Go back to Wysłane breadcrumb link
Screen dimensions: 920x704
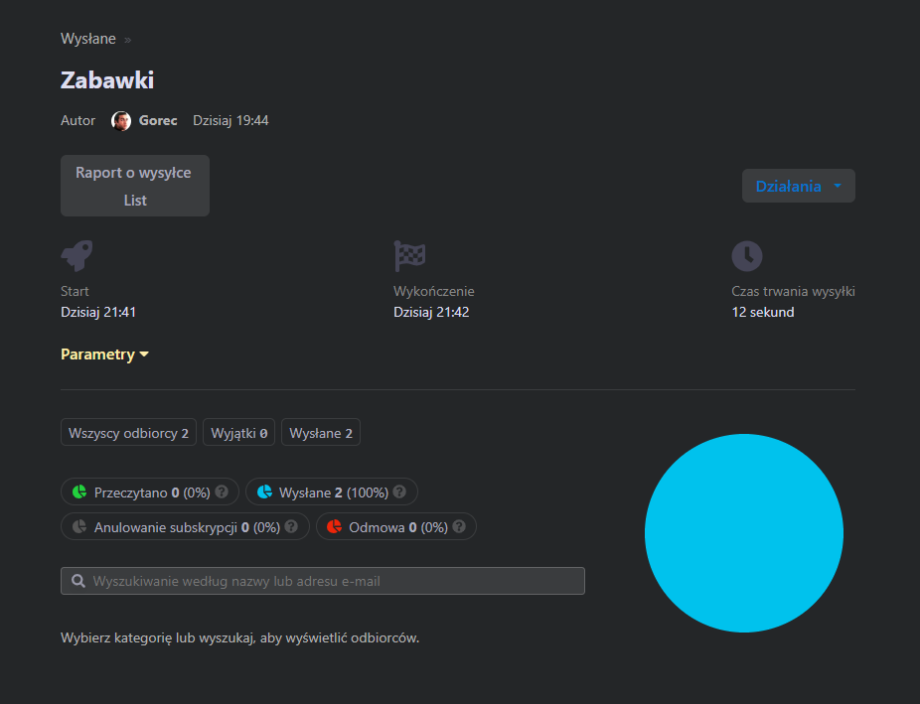(88, 39)
